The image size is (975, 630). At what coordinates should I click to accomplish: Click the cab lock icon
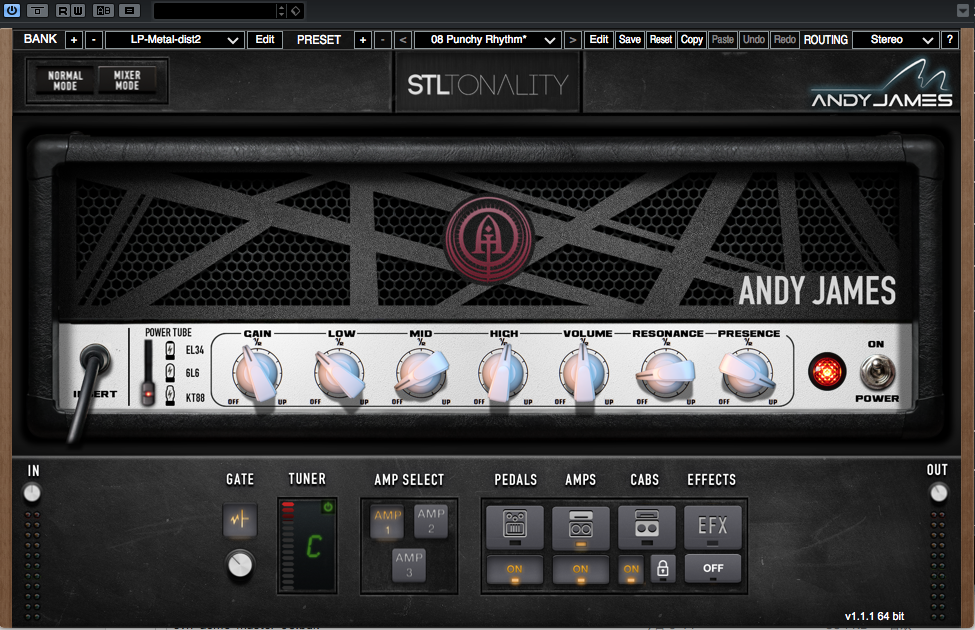(663, 568)
